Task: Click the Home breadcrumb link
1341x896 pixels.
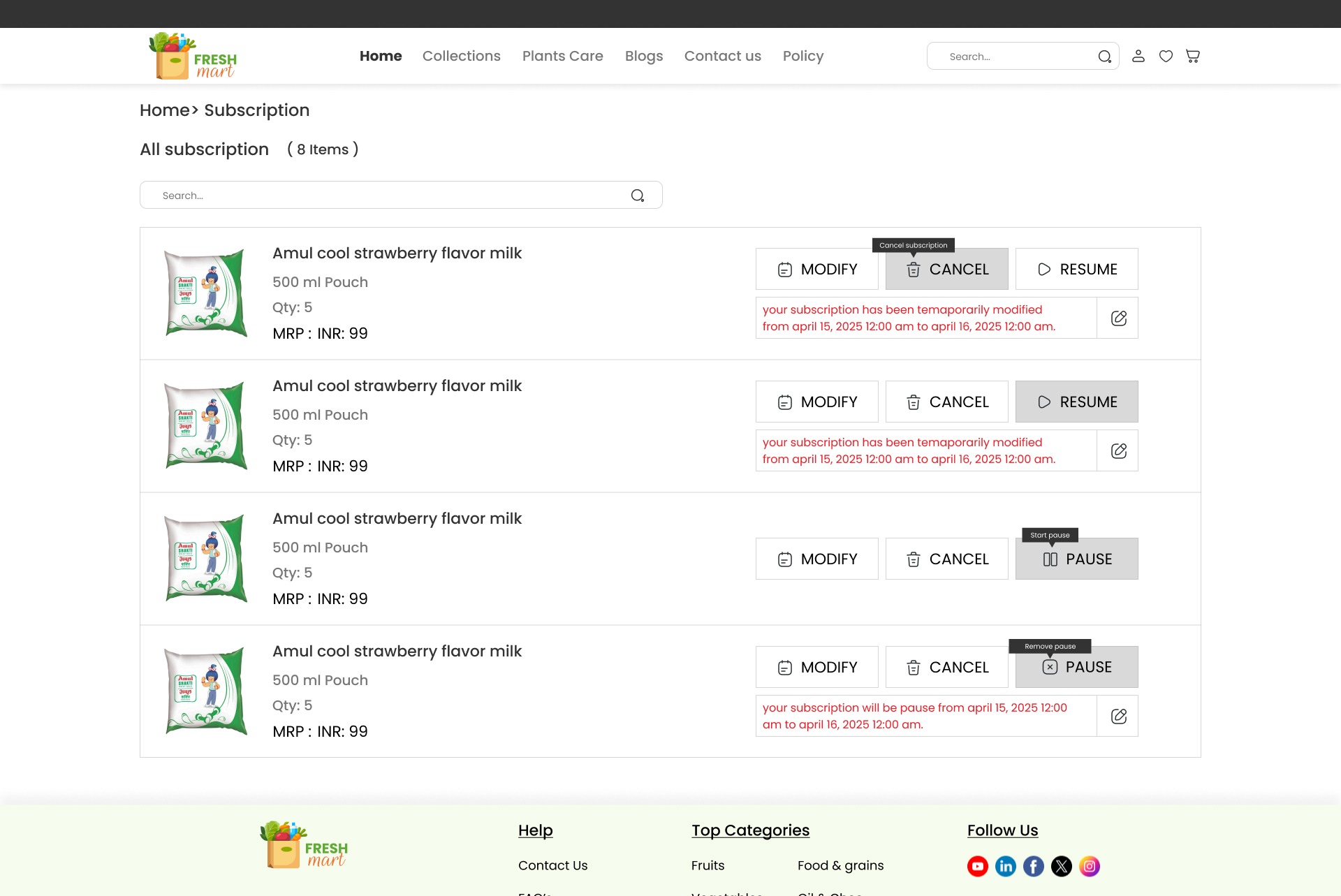Action: pos(165,110)
